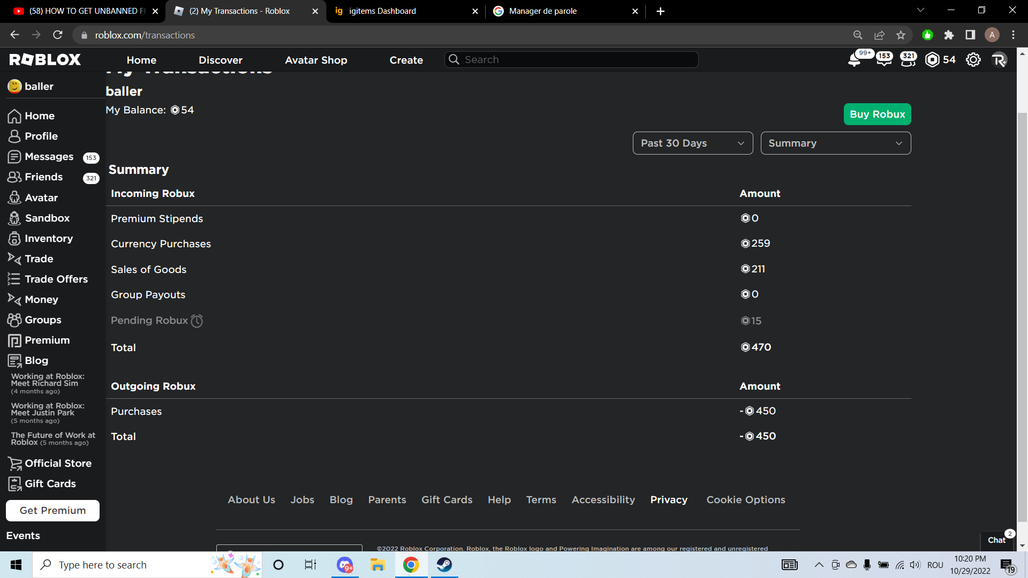Click the browser address bar
Screen dimensions: 1028x578
click(x=459, y=35)
